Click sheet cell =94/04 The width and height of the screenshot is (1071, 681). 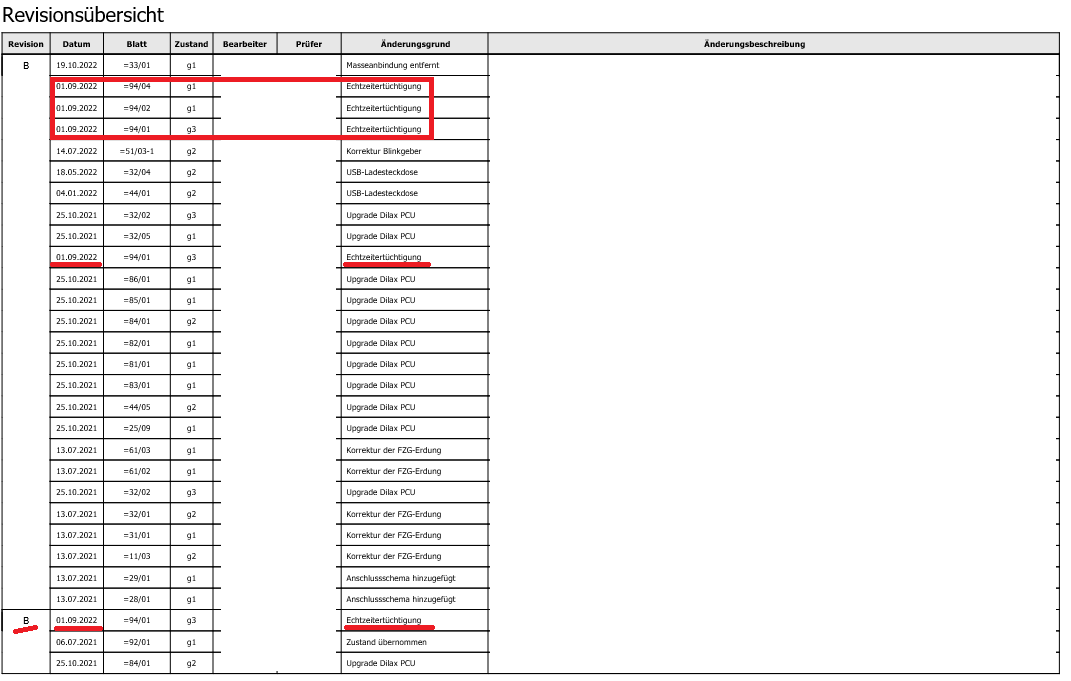[137, 87]
